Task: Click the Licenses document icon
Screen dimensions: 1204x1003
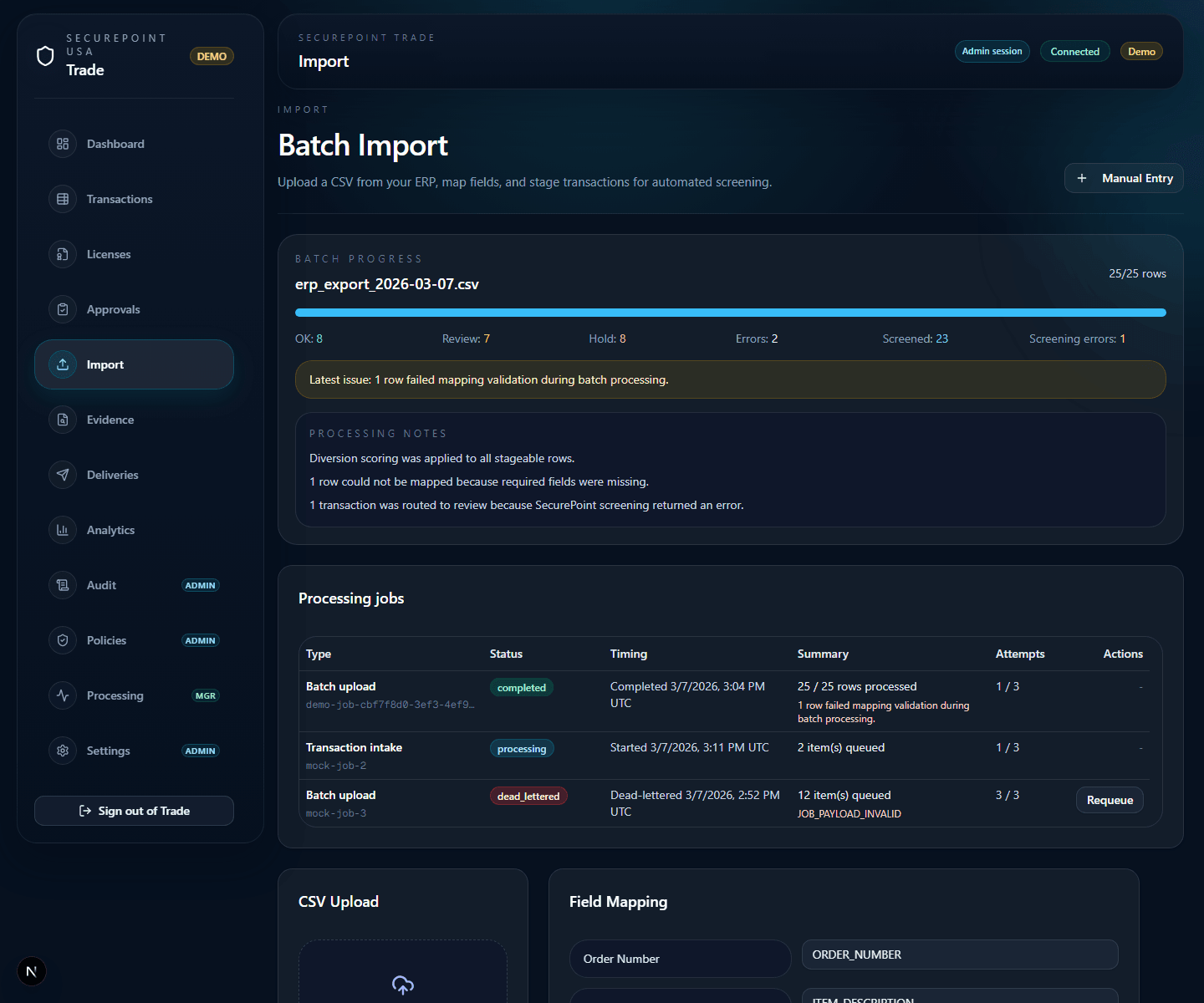Action: pyautogui.click(x=63, y=254)
